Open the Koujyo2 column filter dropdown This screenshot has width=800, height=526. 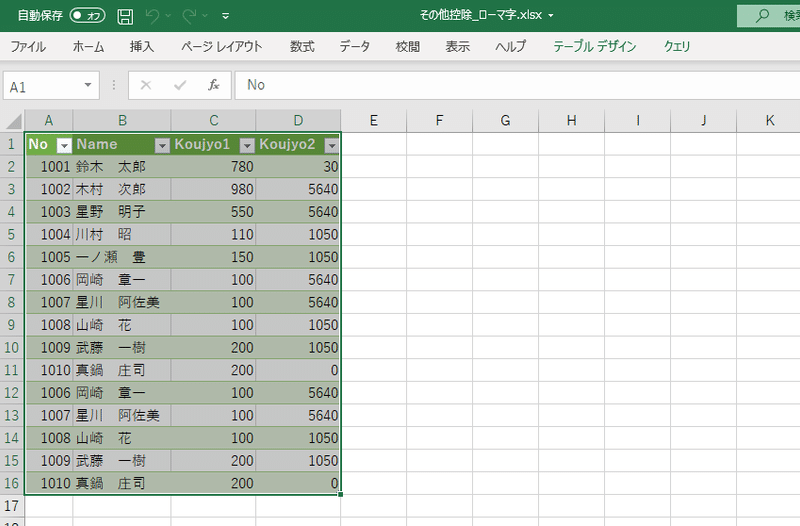point(332,146)
